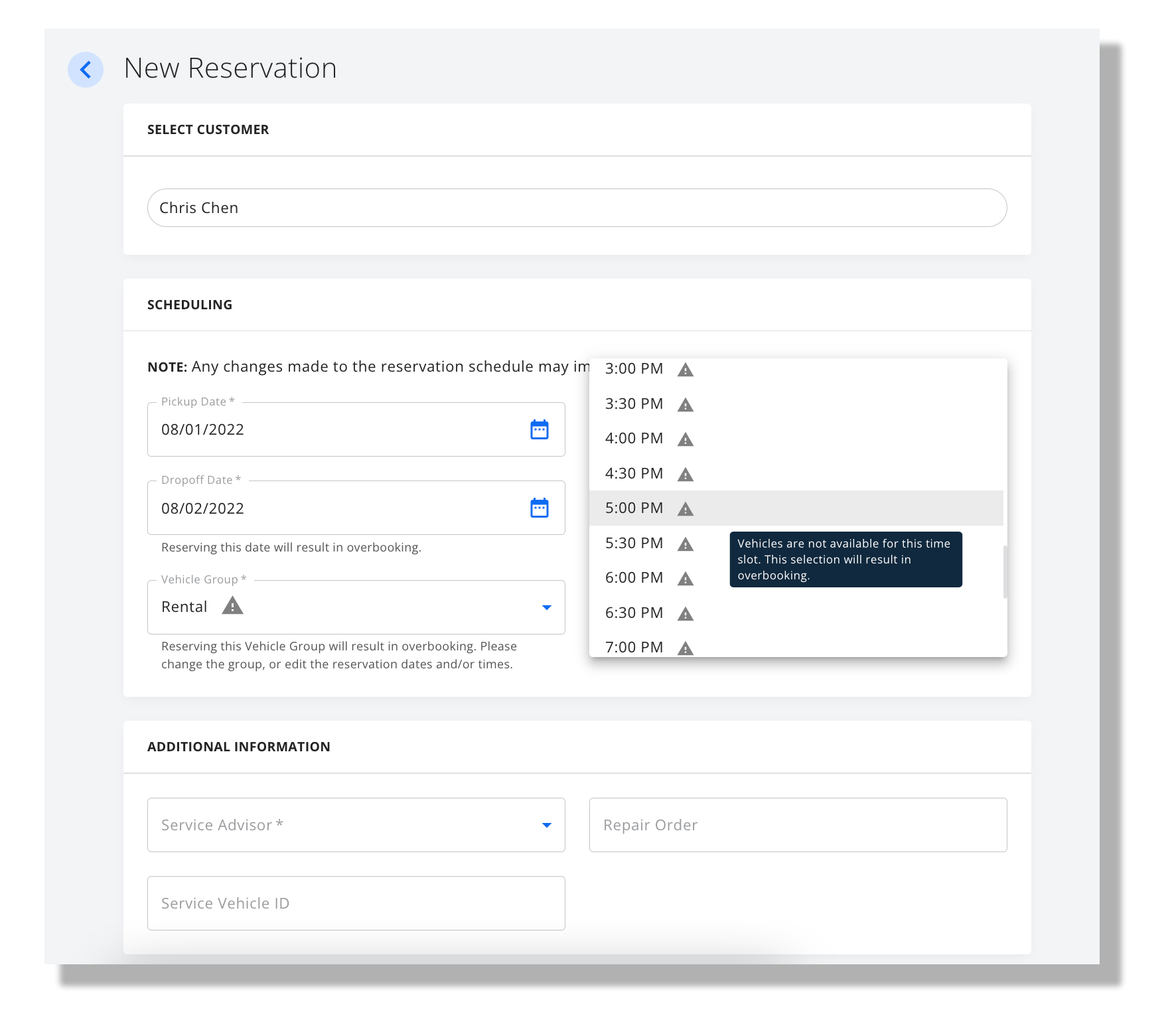The height and width of the screenshot is (1036, 1168).
Task: Choose the 3:30 PM time slot
Action: click(x=796, y=404)
